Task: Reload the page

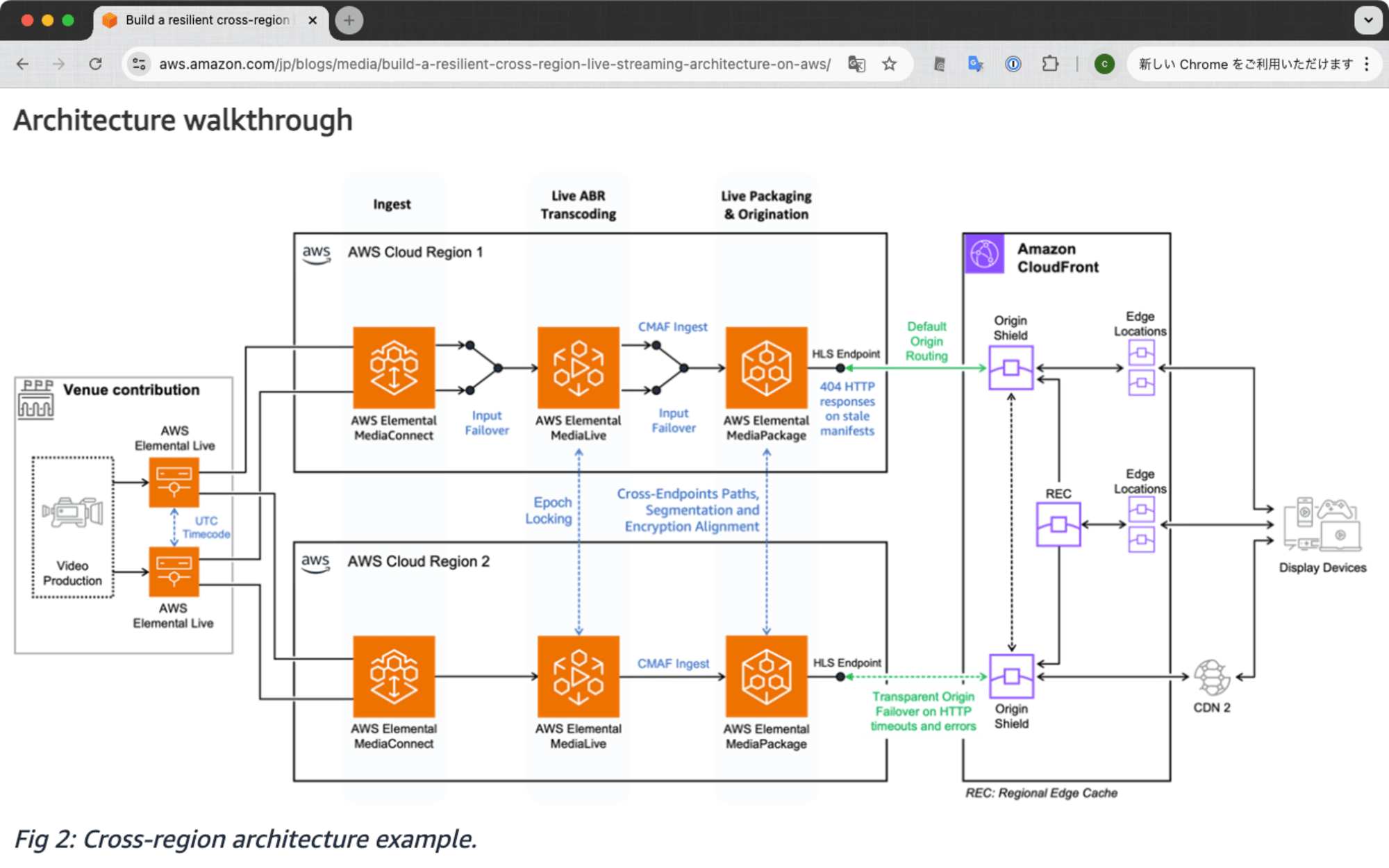Action: [96, 64]
